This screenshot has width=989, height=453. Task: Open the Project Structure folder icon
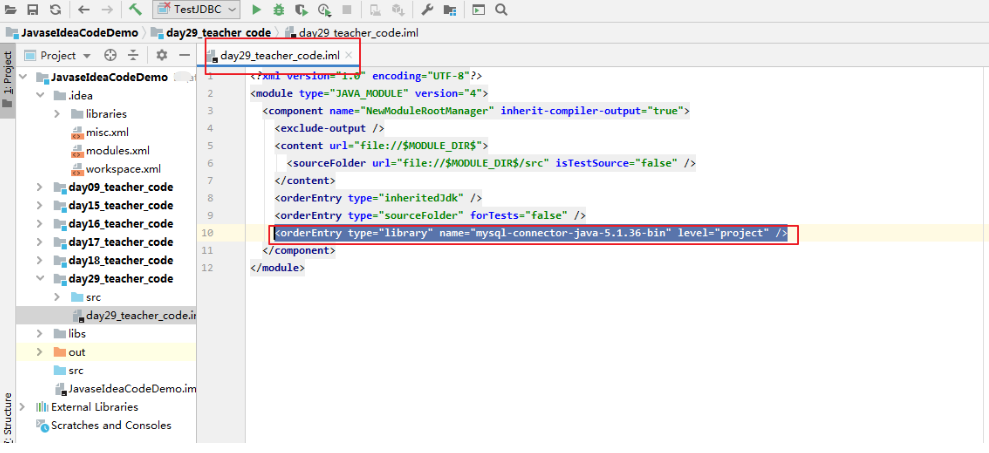coord(450,9)
